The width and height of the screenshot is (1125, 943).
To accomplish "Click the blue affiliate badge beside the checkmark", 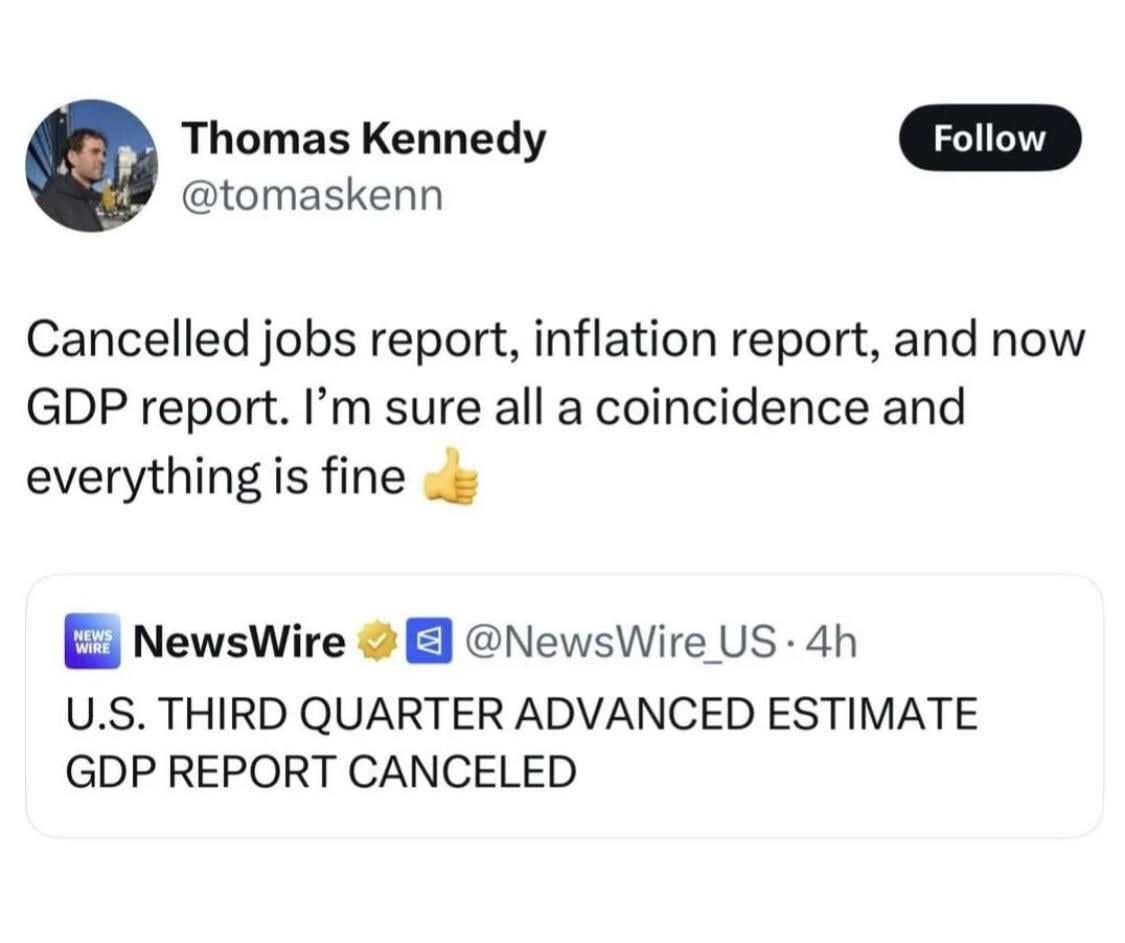I will 420,642.
